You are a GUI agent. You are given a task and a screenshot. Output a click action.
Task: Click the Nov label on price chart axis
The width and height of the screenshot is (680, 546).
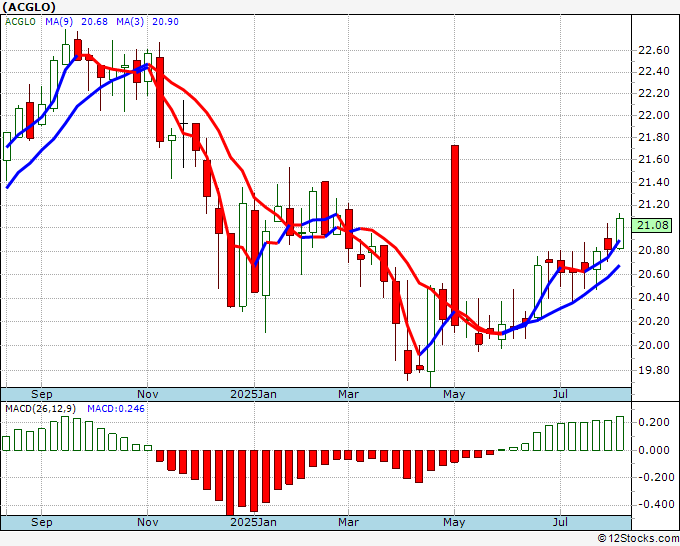(x=147, y=394)
